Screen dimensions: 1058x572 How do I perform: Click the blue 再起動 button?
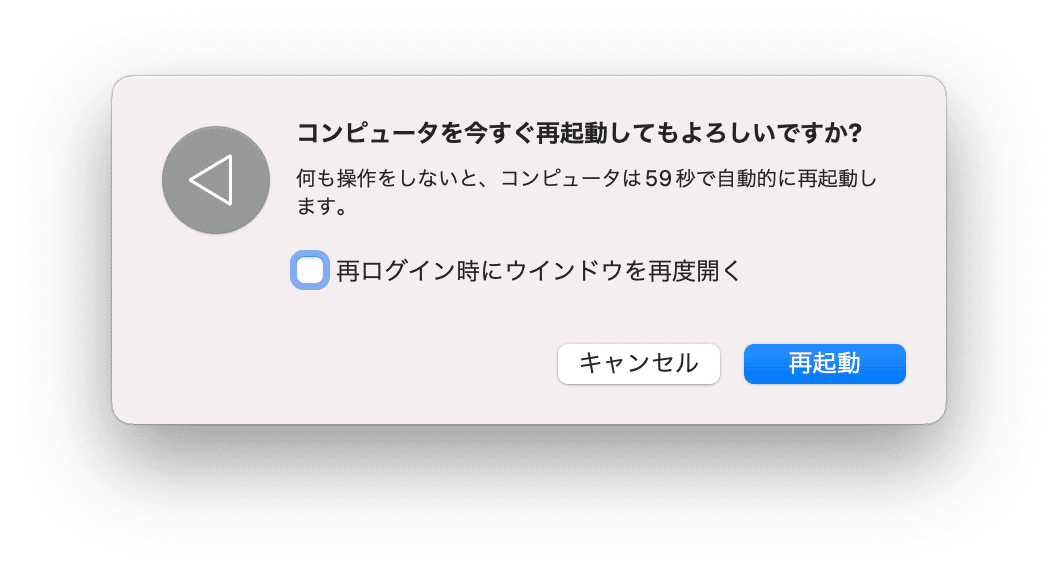pos(825,364)
